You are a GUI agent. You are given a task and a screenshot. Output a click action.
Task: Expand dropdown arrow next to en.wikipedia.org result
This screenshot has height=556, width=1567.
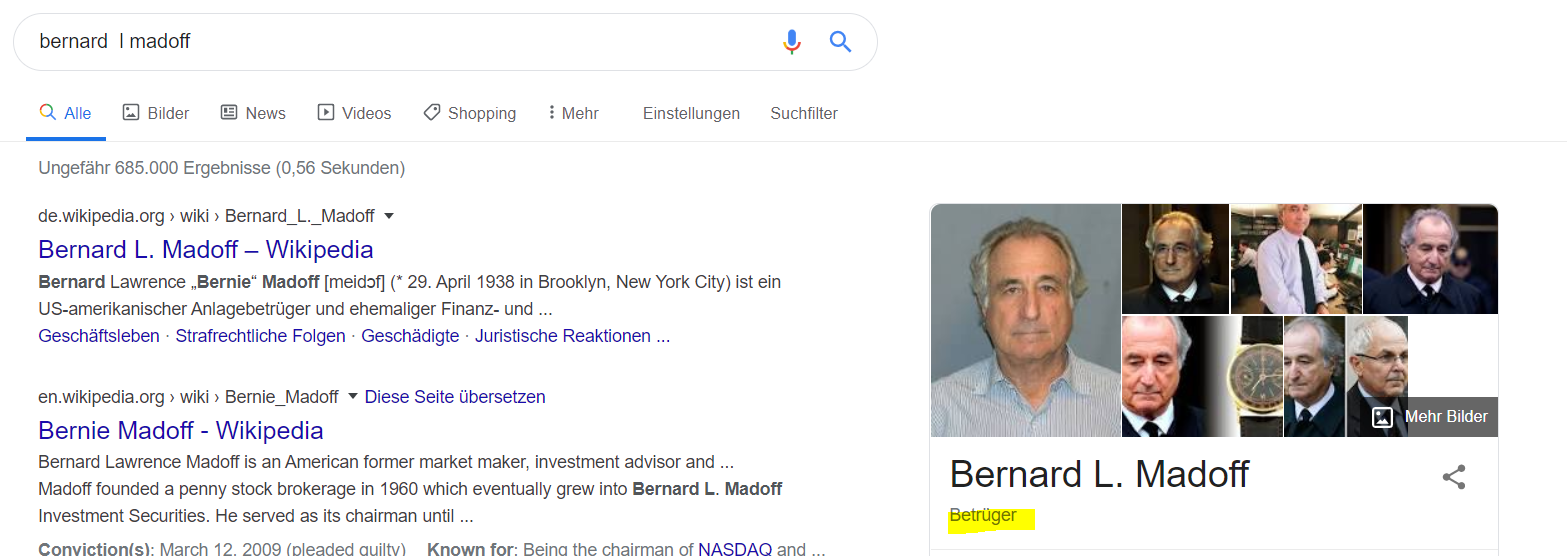pyautogui.click(x=352, y=397)
